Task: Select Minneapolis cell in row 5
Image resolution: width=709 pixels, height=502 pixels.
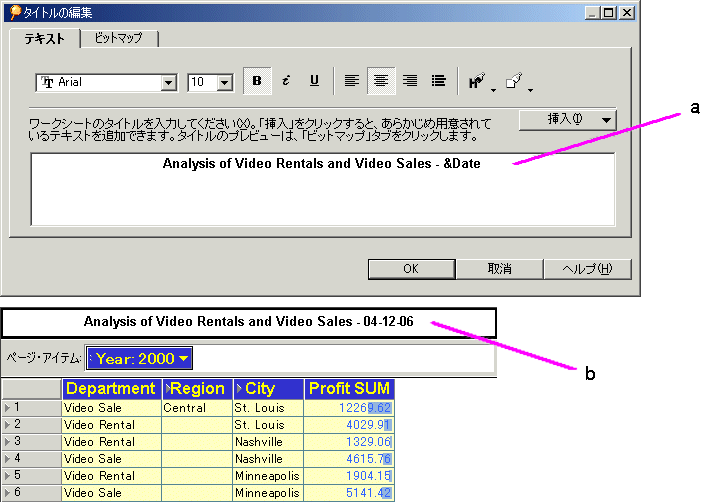Action: 268,476
